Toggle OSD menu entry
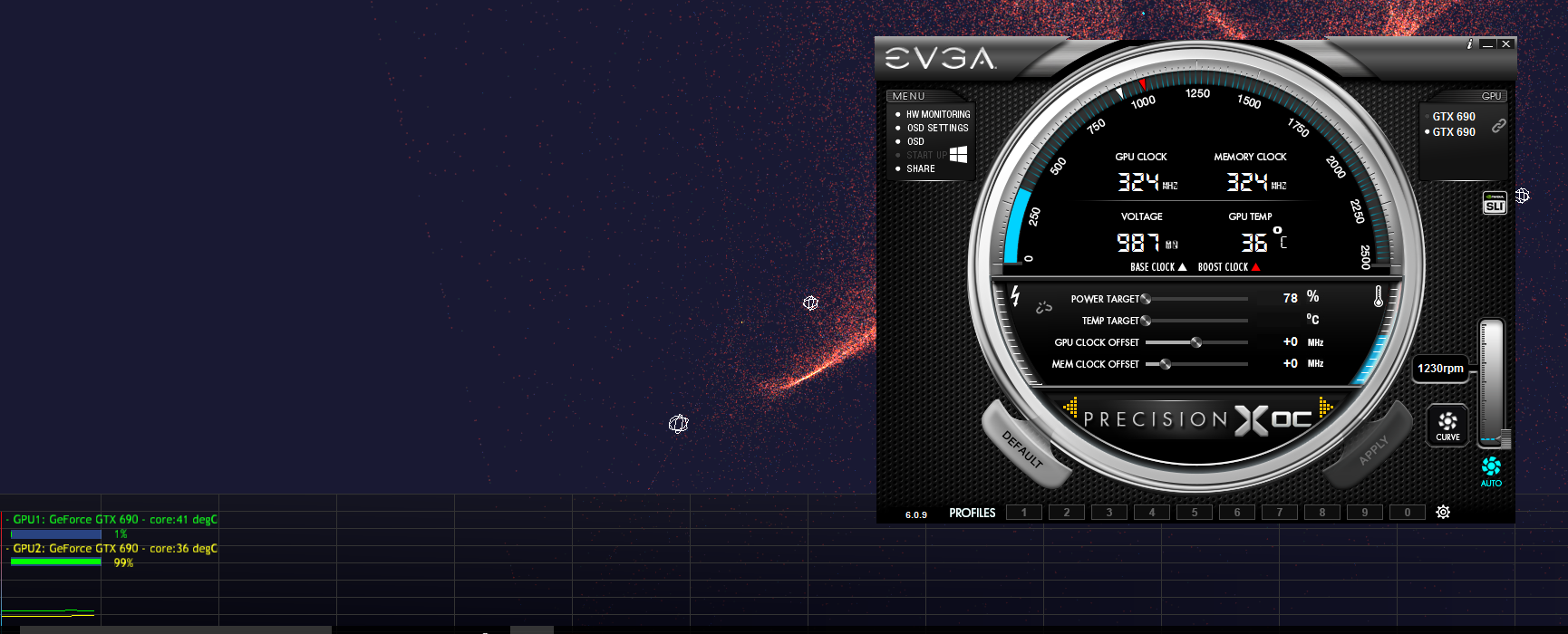The image size is (1568, 634). pos(915,141)
